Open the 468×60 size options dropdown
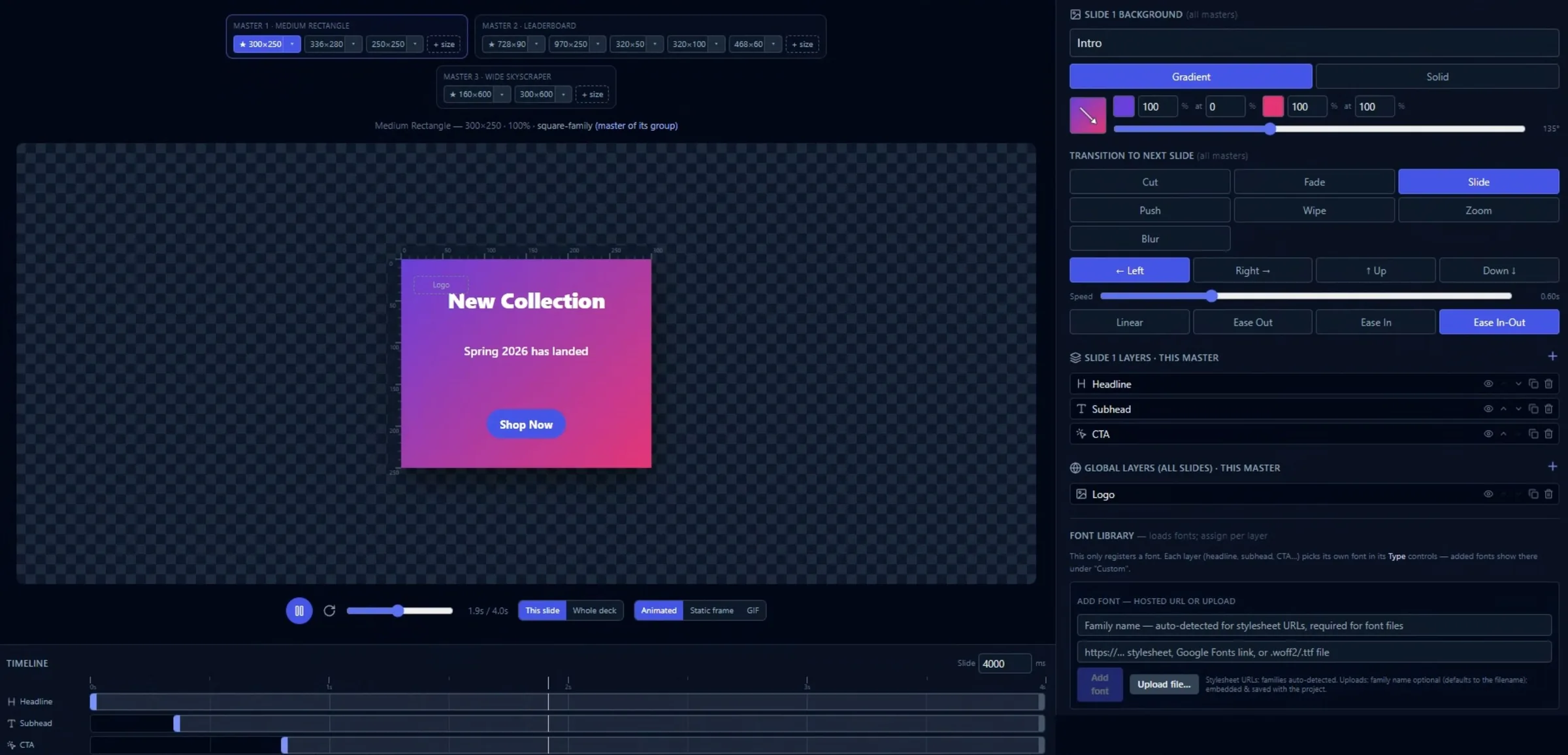This screenshot has height=755, width=1568. [x=773, y=44]
